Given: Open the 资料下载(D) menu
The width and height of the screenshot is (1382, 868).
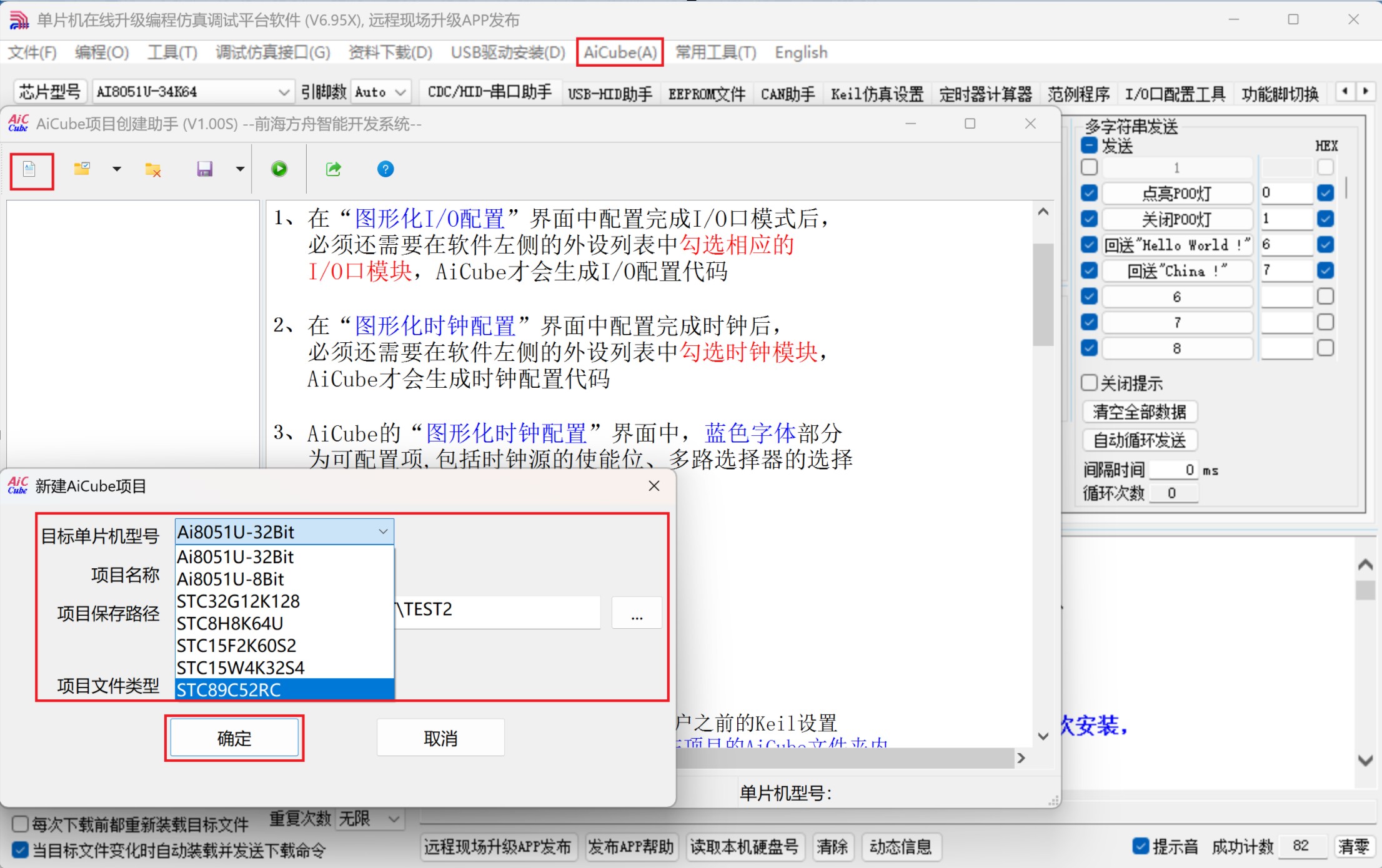Looking at the screenshot, I should [390, 52].
